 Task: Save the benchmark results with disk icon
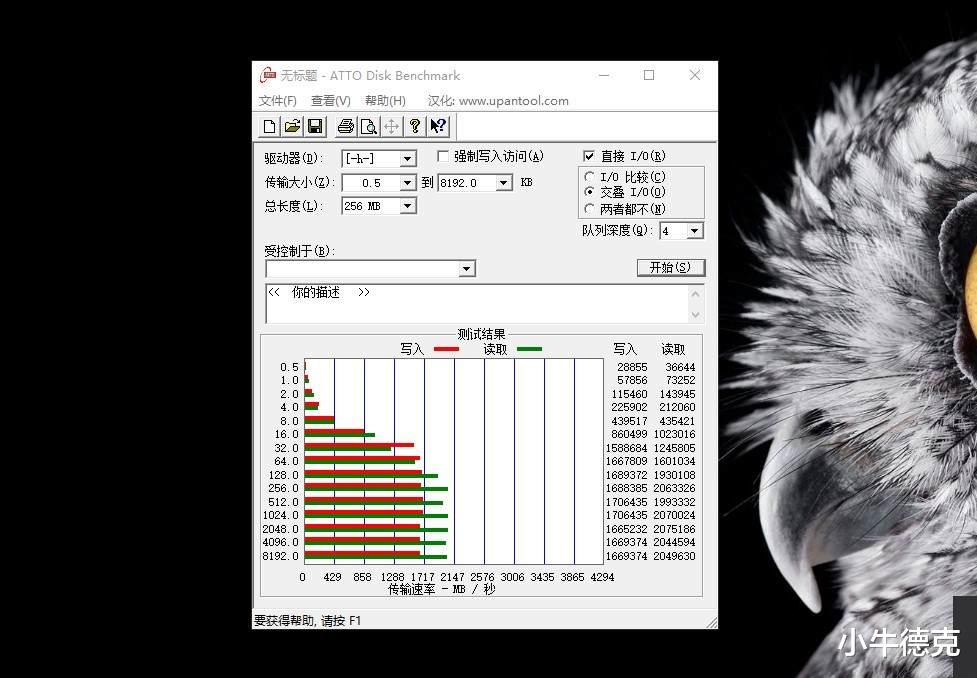[x=314, y=126]
